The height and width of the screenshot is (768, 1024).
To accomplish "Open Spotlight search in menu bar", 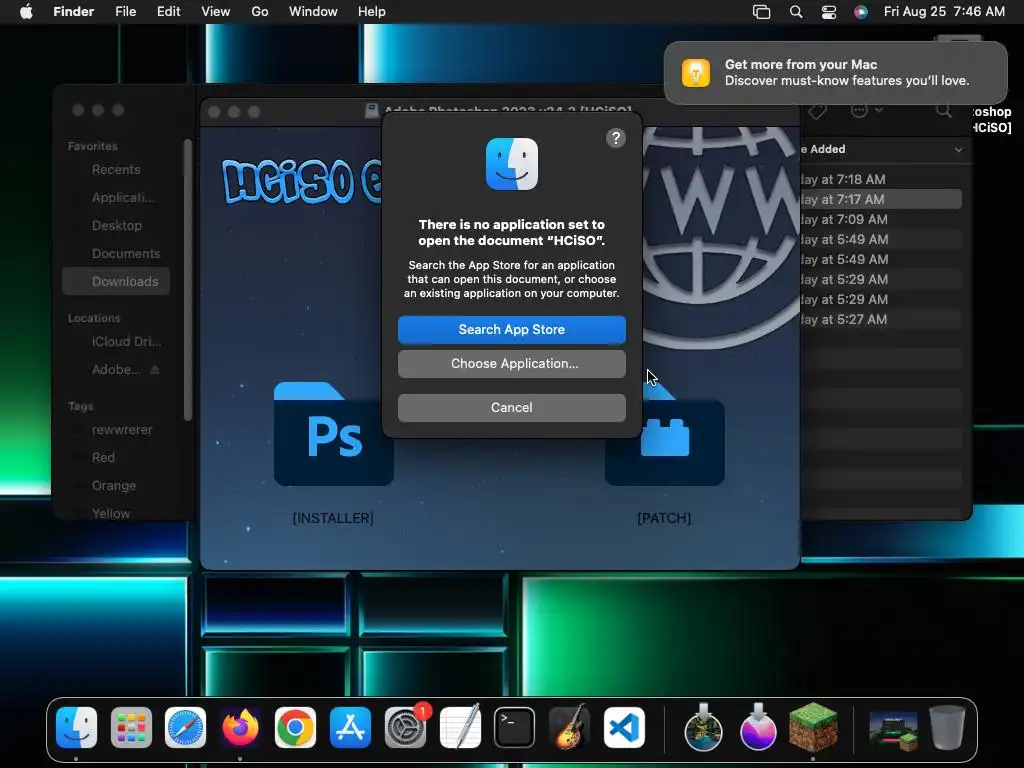I will click(795, 12).
